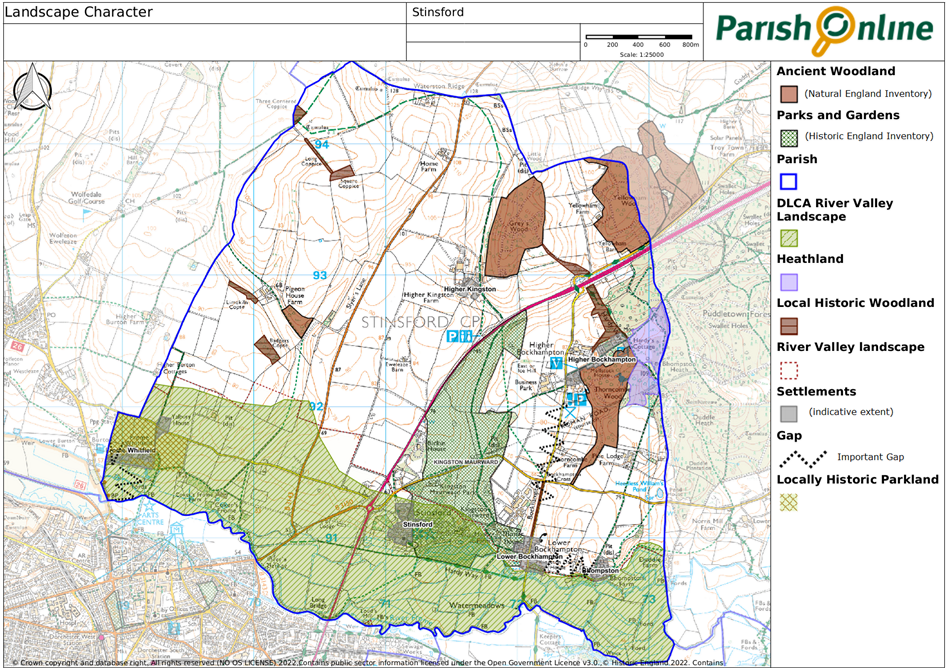Click the scale bar in the header

638,37
